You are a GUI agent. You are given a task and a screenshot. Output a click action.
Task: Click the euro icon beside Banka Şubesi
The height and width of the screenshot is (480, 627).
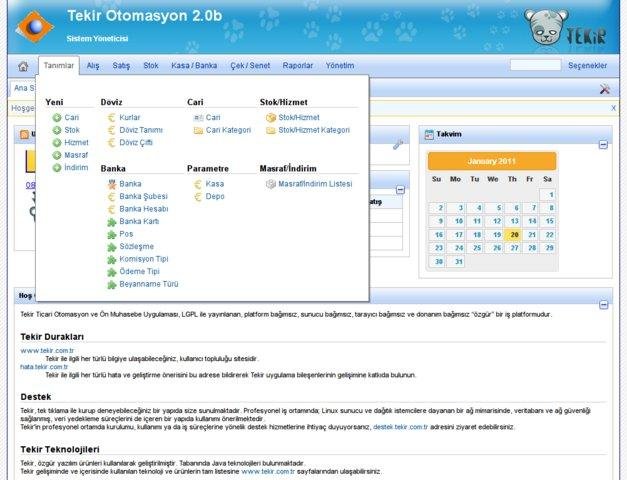[112, 196]
